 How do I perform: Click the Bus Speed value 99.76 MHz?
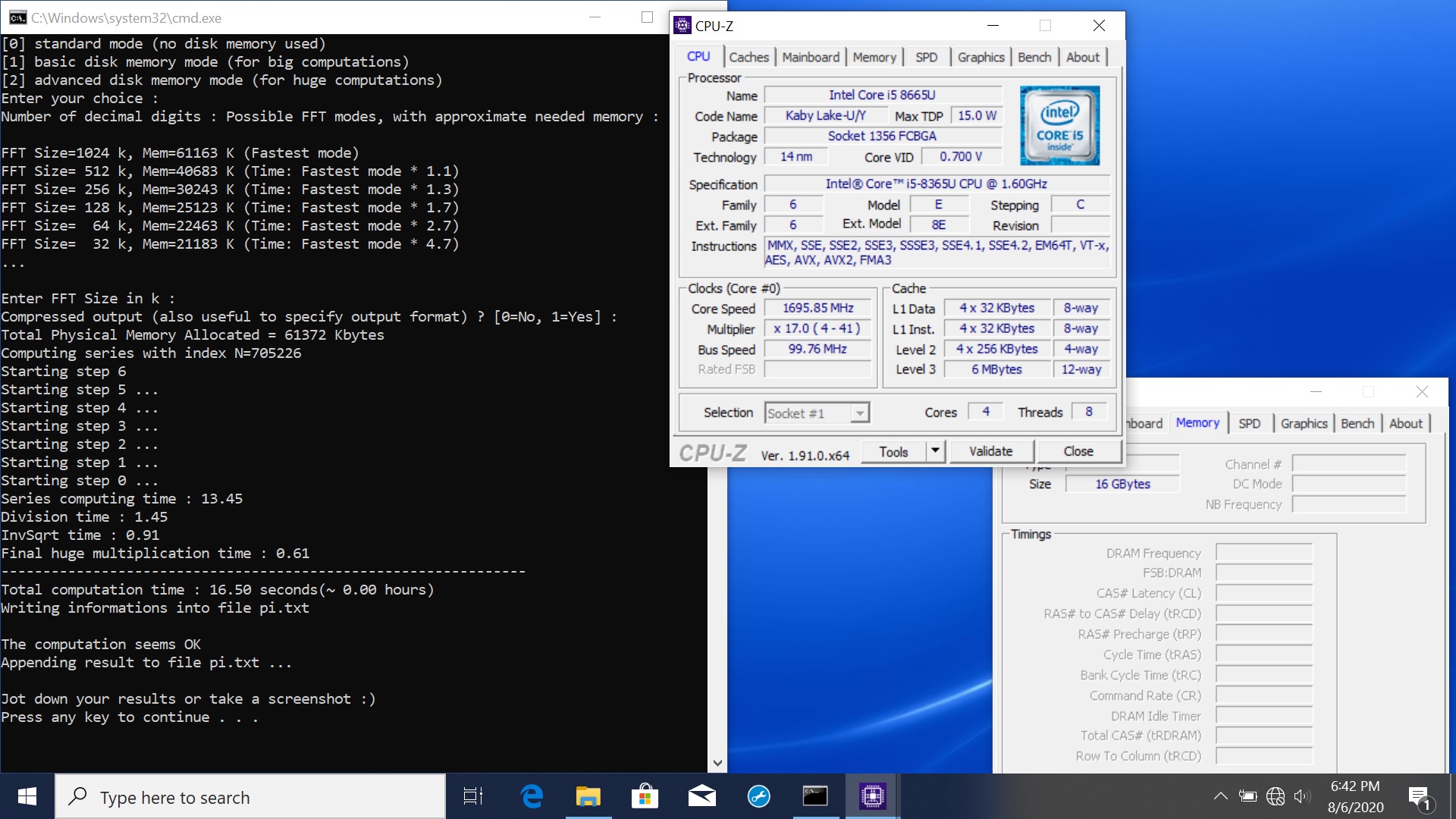817,350
